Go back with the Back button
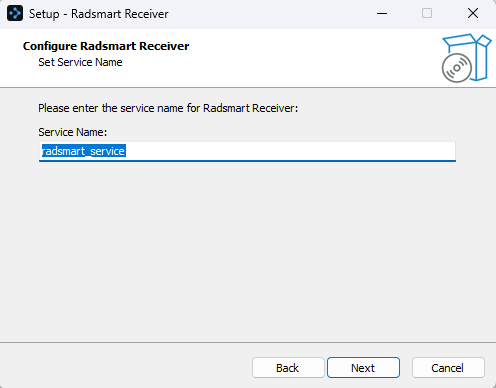Screen dimensions: 496x388 [288, 368]
